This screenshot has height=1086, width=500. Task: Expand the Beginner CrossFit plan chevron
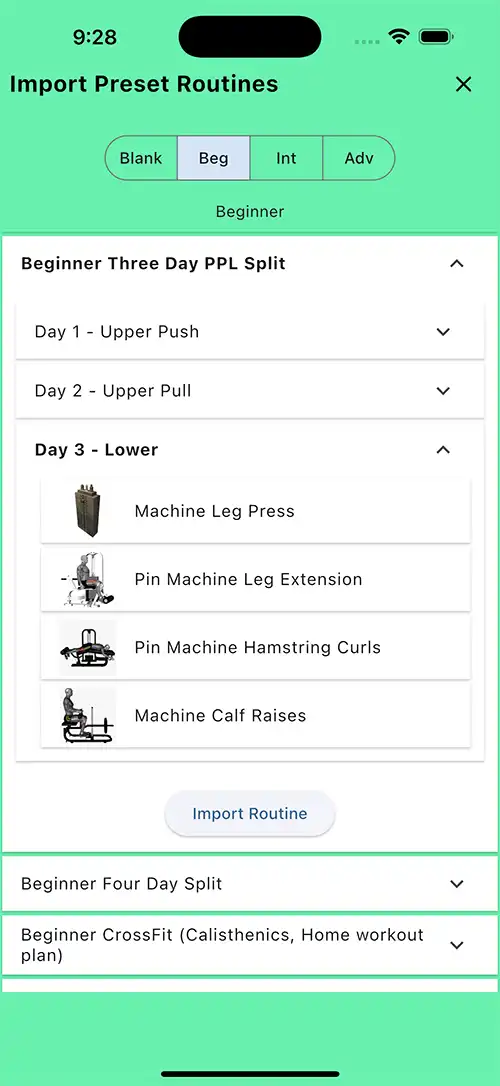point(456,945)
